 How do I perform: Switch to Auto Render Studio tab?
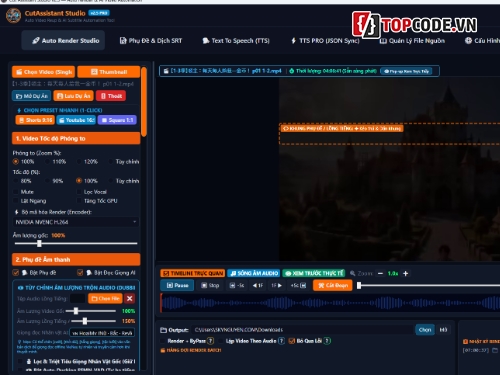point(63,41)
